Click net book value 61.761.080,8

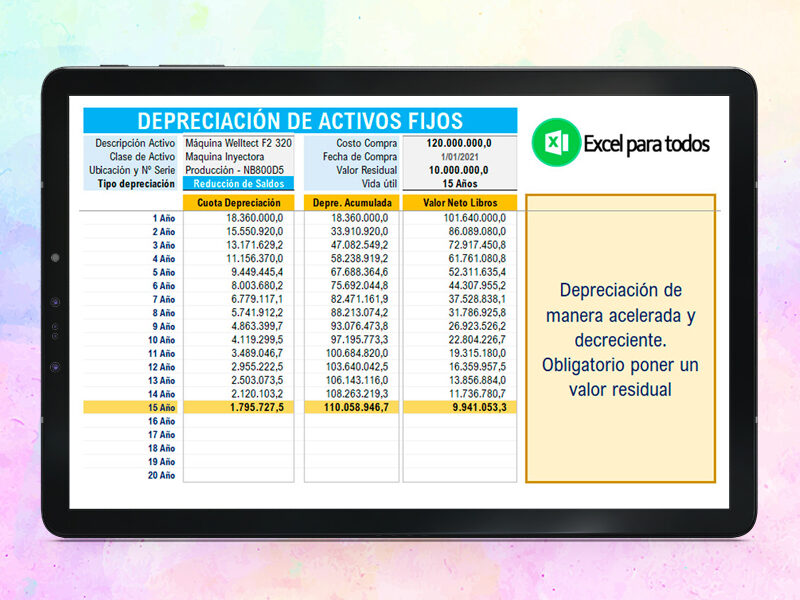(477, 259)
